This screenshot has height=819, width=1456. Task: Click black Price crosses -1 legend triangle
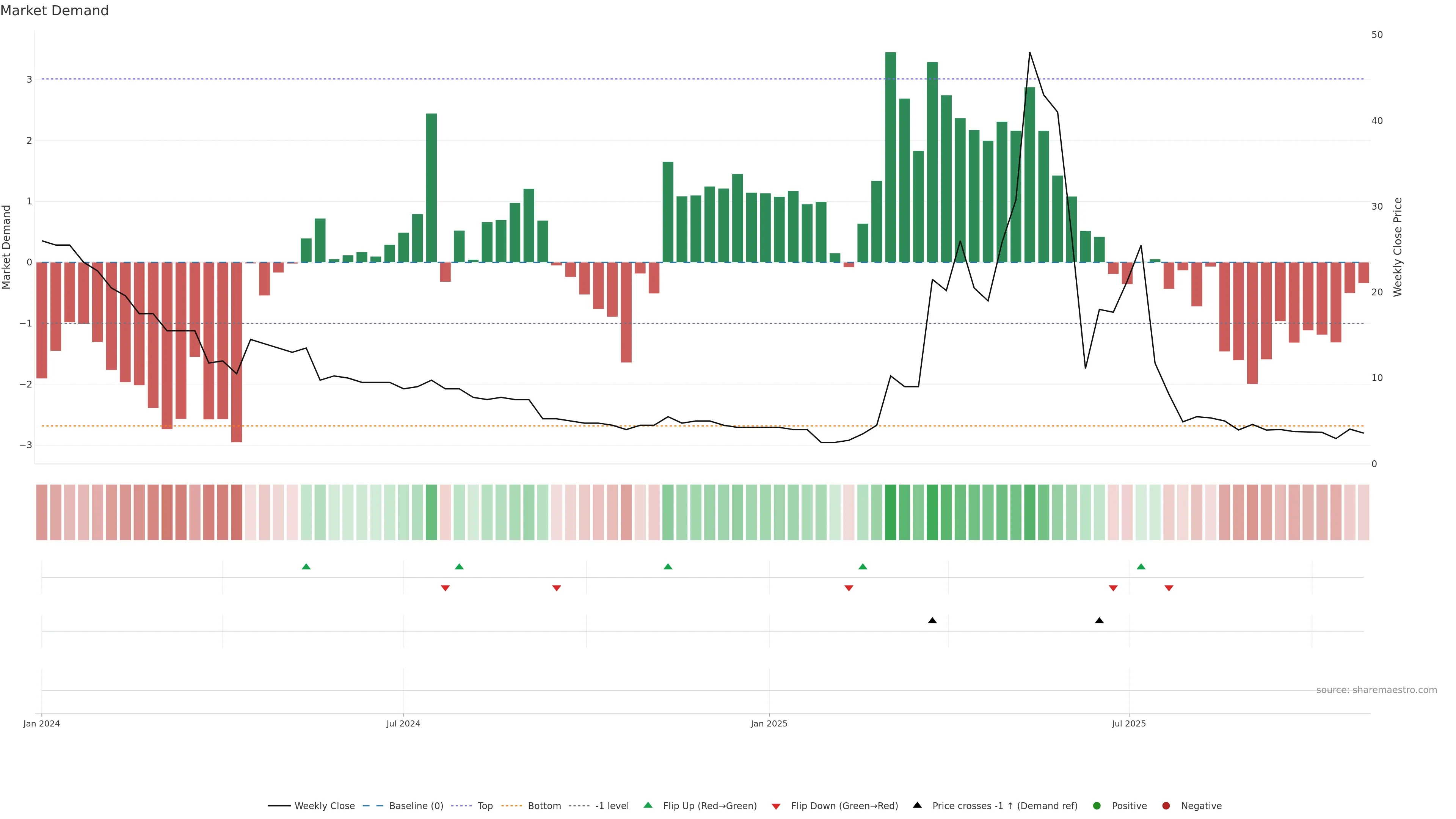click(917, 805)
